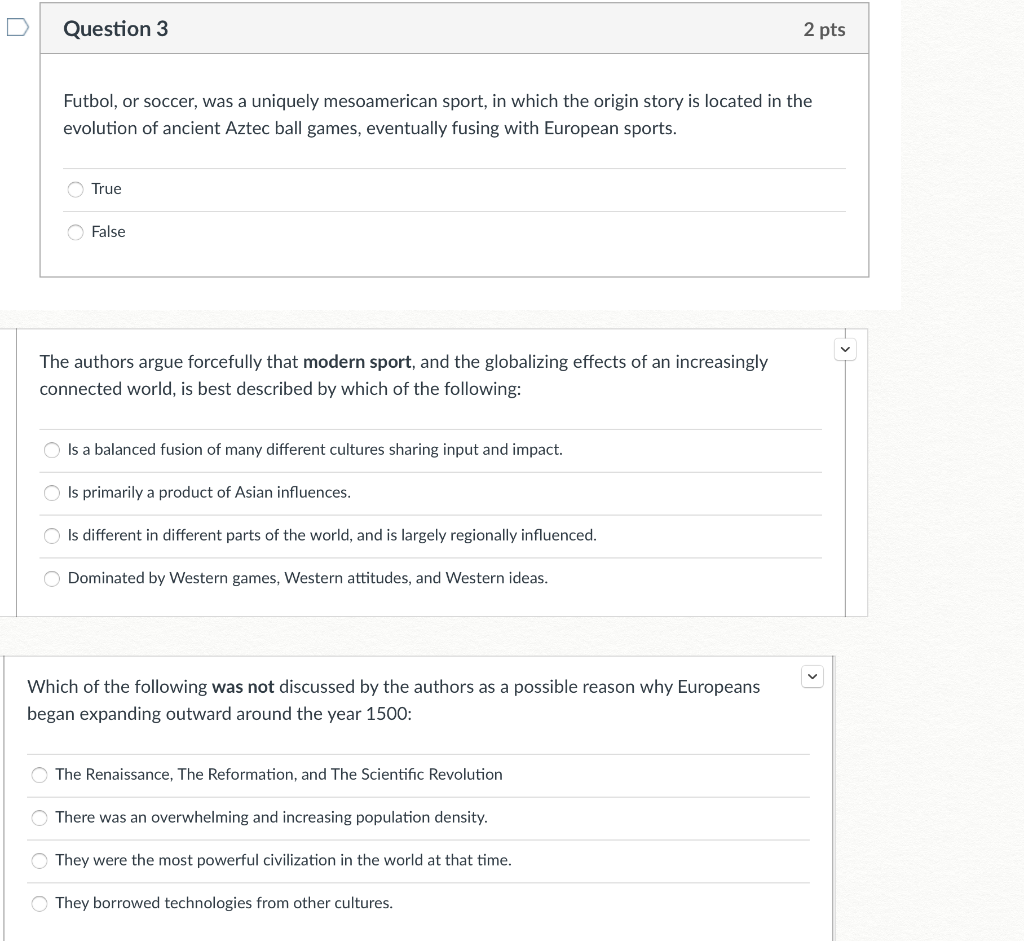Choose the 'most powerful civilization' radio button
The width and height of the screenshot is (1024, 941).
(40, 861)
